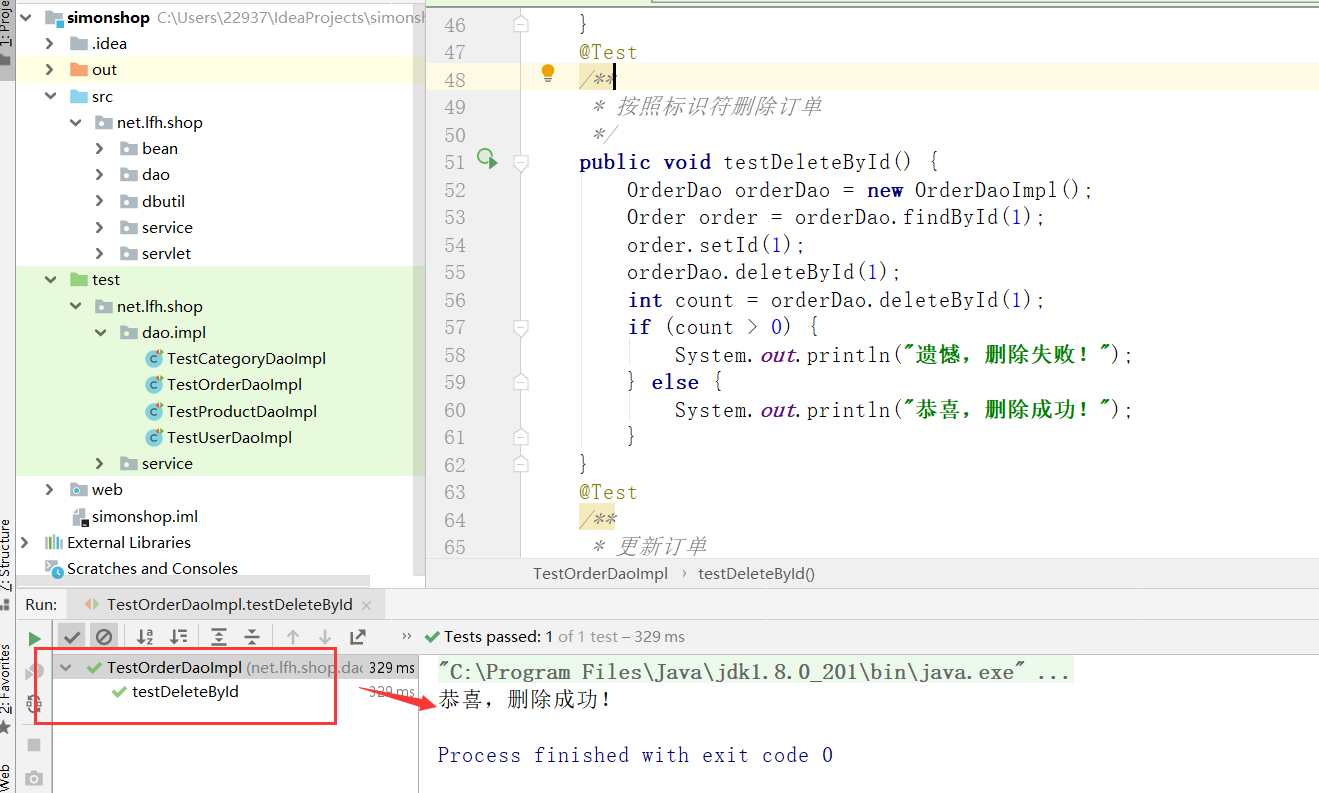Click run test gutter icon at line 51
Viewport: 1319px width, 793px height.
tap(487, 158)
